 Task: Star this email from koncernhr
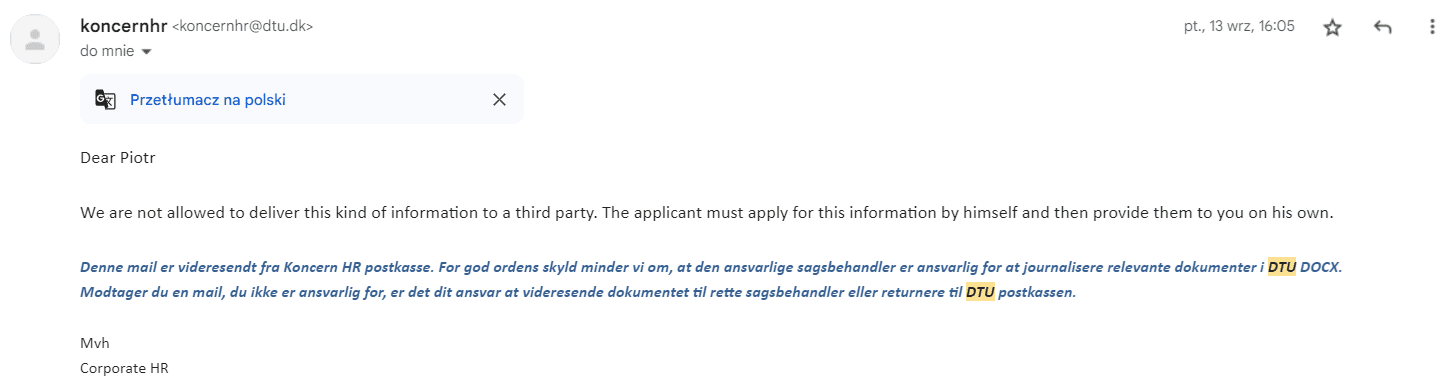coord(1332,28)
